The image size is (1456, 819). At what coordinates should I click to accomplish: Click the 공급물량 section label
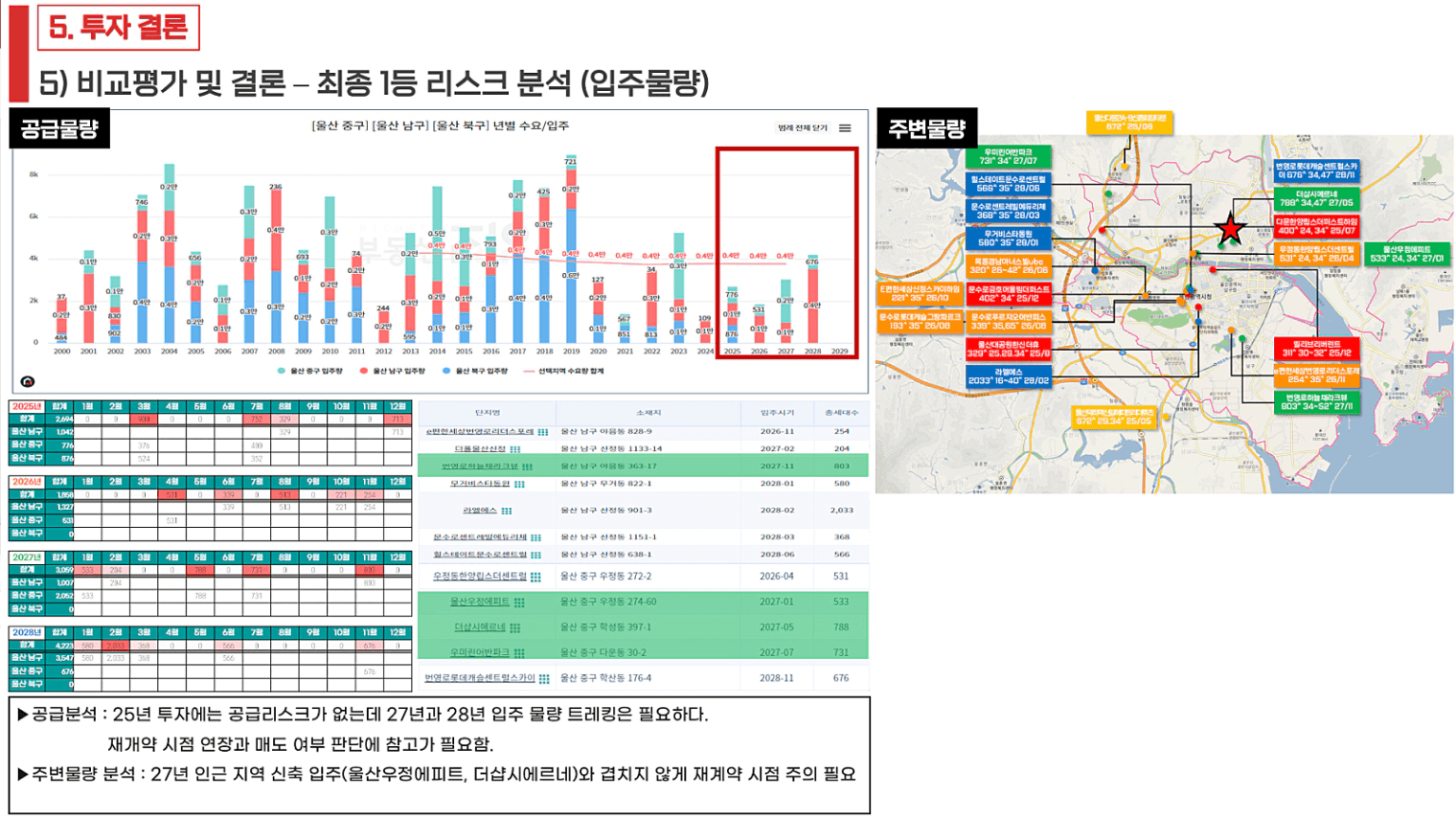(59, 128)
